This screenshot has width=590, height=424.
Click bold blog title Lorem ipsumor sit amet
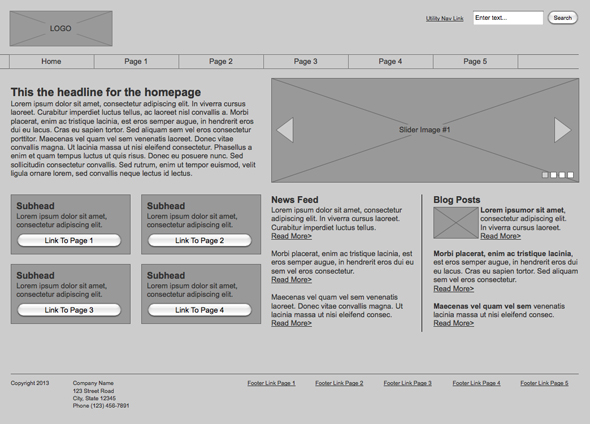pos(523,210)
